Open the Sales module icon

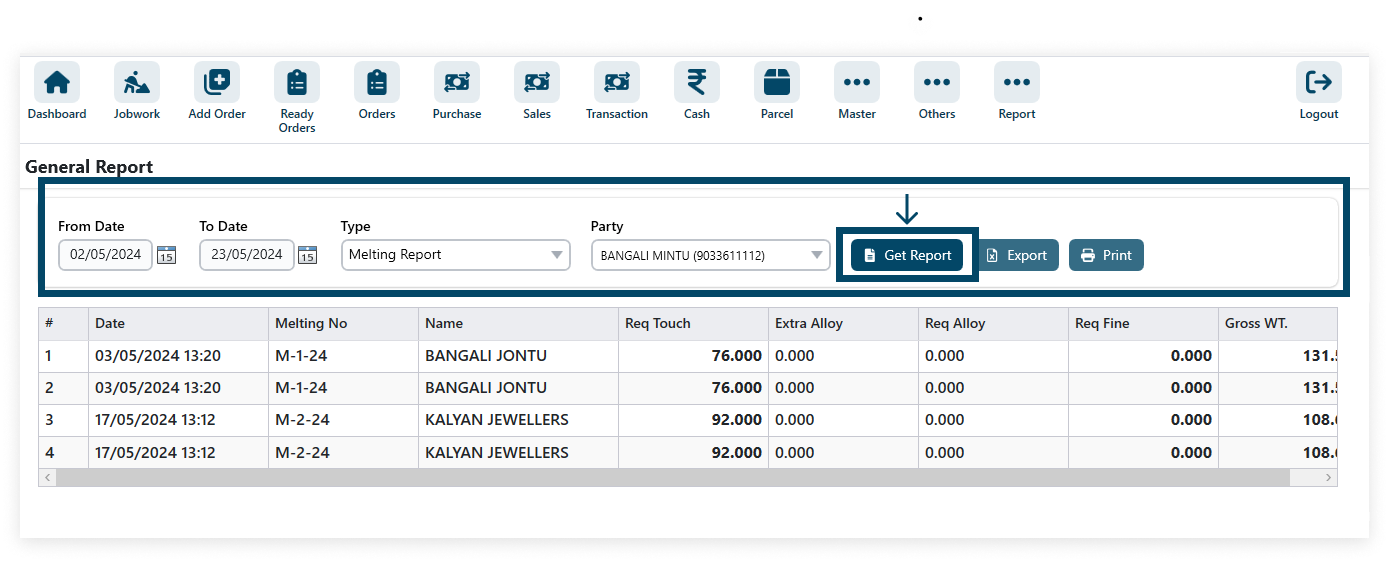tap(537, 82)
